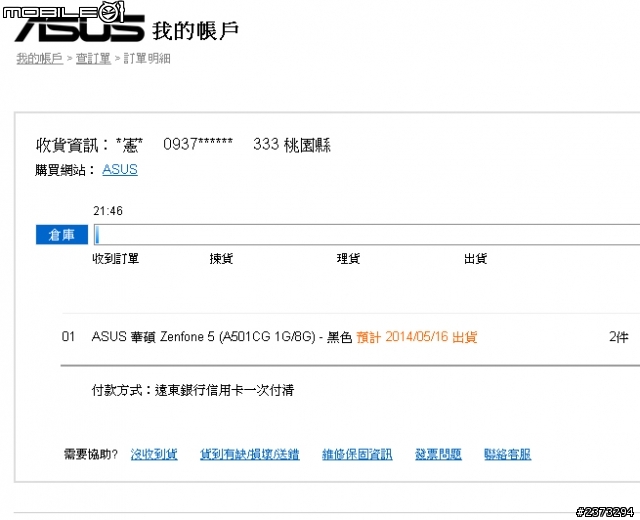Select the 收到訂單 progress stage label
Viewport: 640px width, 520px height.
tap(116, 258)
